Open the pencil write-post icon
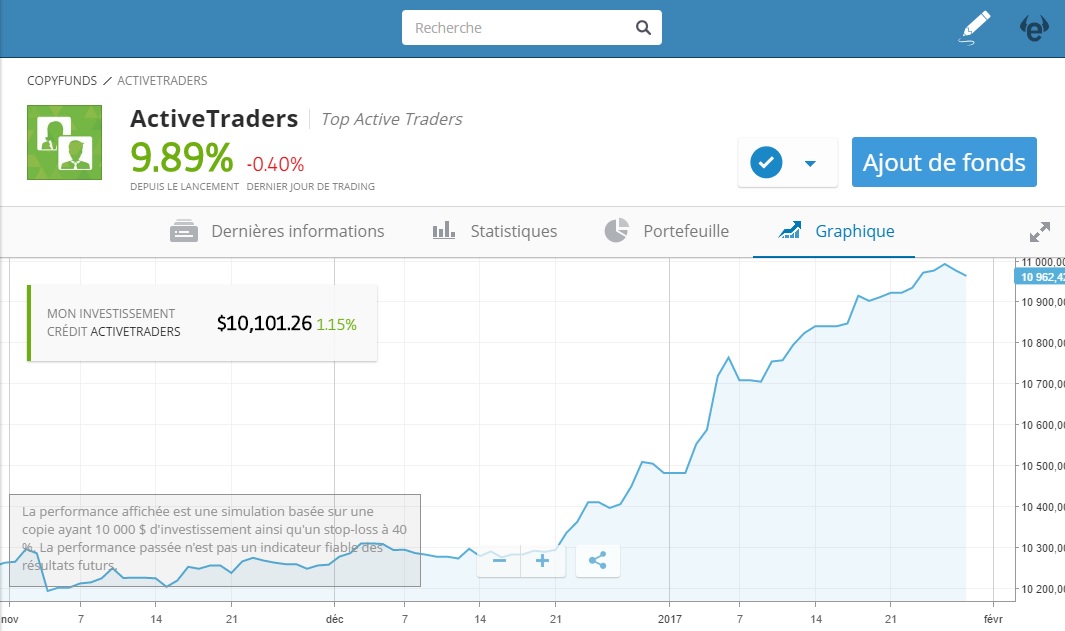The image size is (1065, 631). pyautogui.click(x=974, y=28)
